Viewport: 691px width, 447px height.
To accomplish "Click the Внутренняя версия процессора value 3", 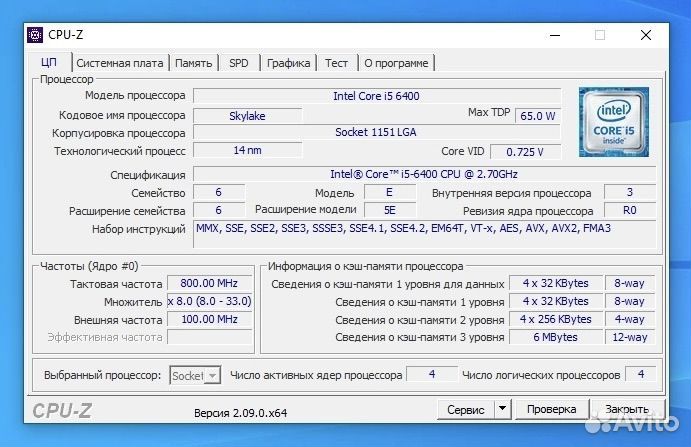I will (x=630, y=192).
